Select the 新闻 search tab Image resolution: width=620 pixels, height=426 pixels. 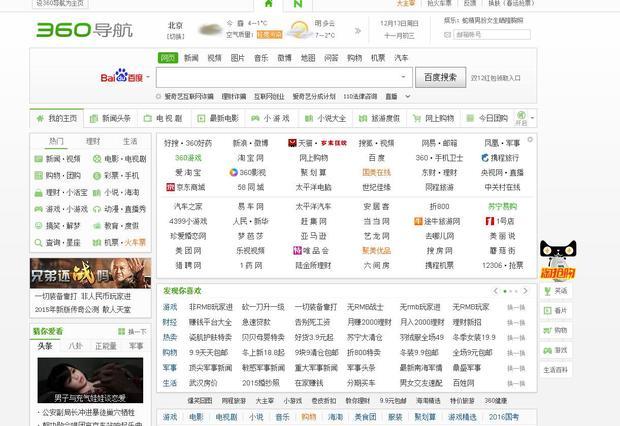191,58
